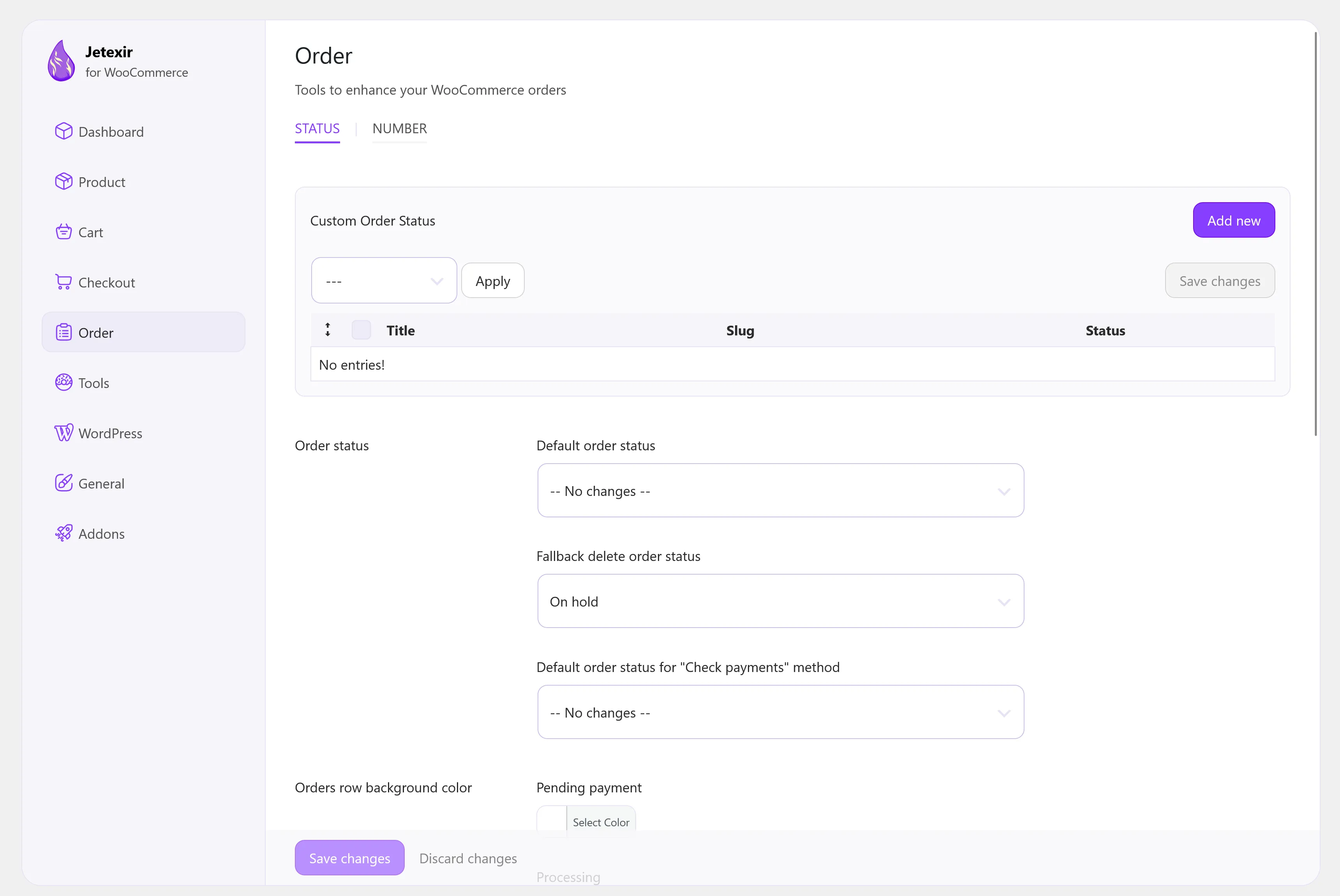This screenshot has height=896, width=1340.
Task: Click the page vertical scrollbar
Action: (1315, 234)
